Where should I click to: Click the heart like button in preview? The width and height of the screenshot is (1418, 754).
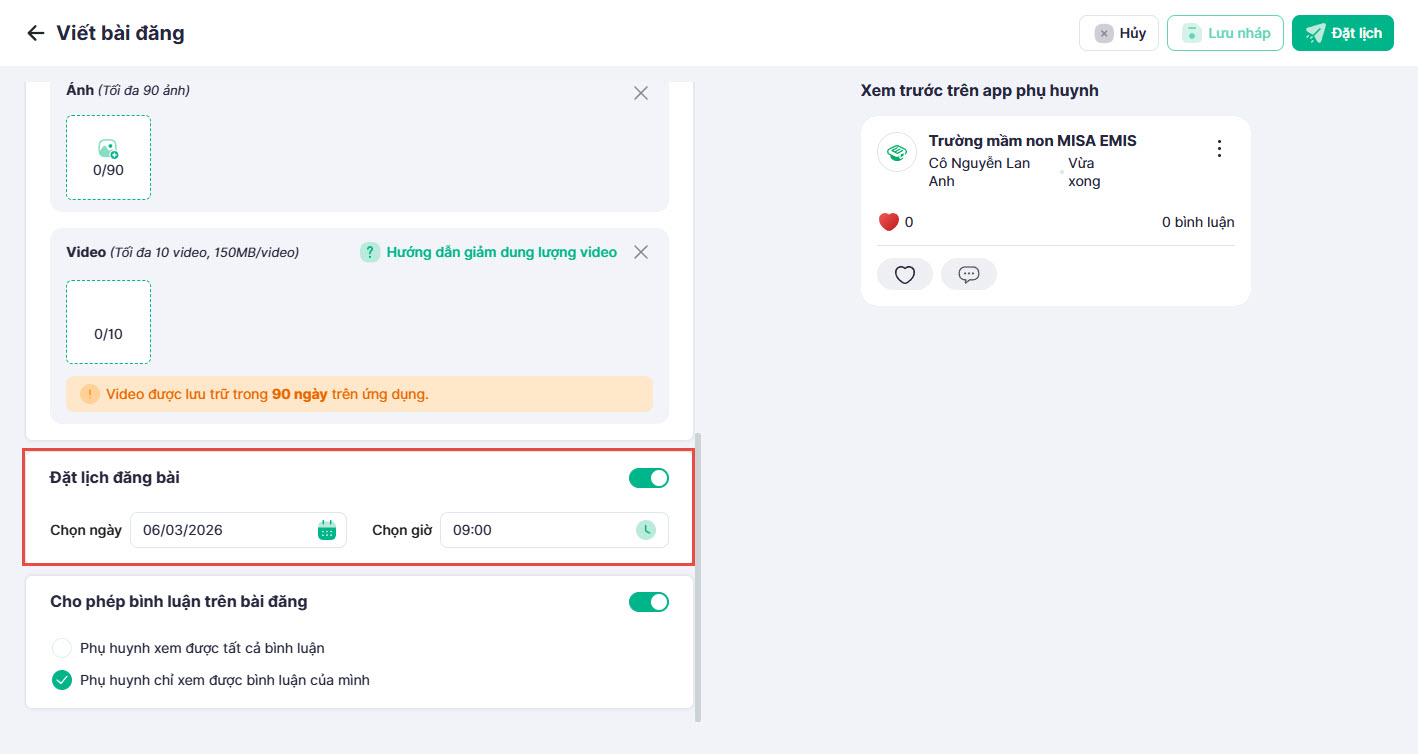click(x=904, y=275)
